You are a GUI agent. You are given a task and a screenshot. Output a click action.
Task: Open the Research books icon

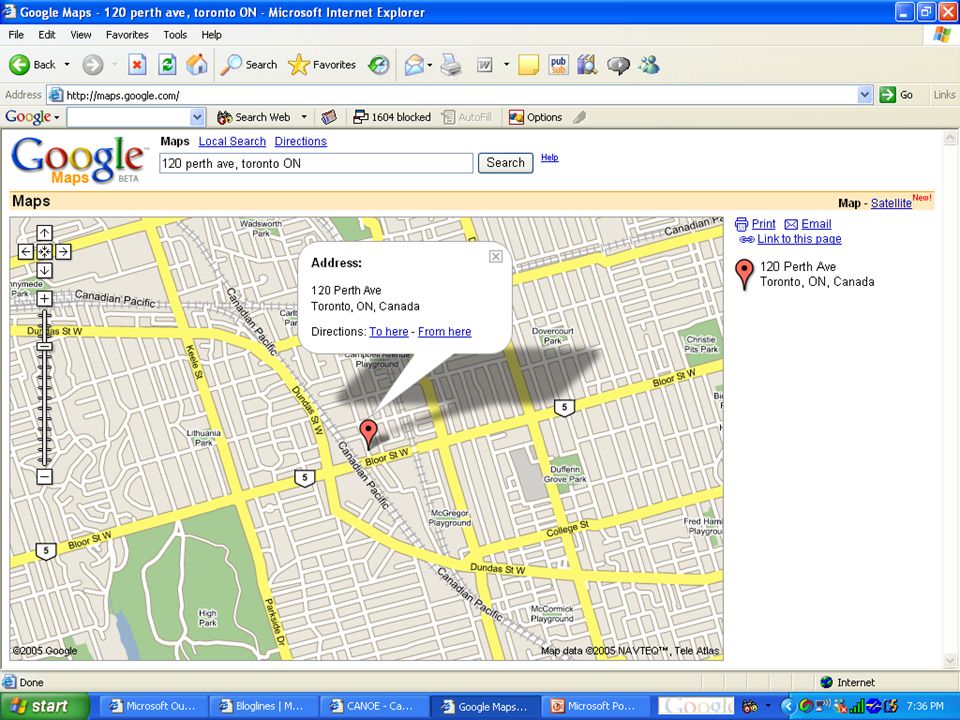(587, 64)
